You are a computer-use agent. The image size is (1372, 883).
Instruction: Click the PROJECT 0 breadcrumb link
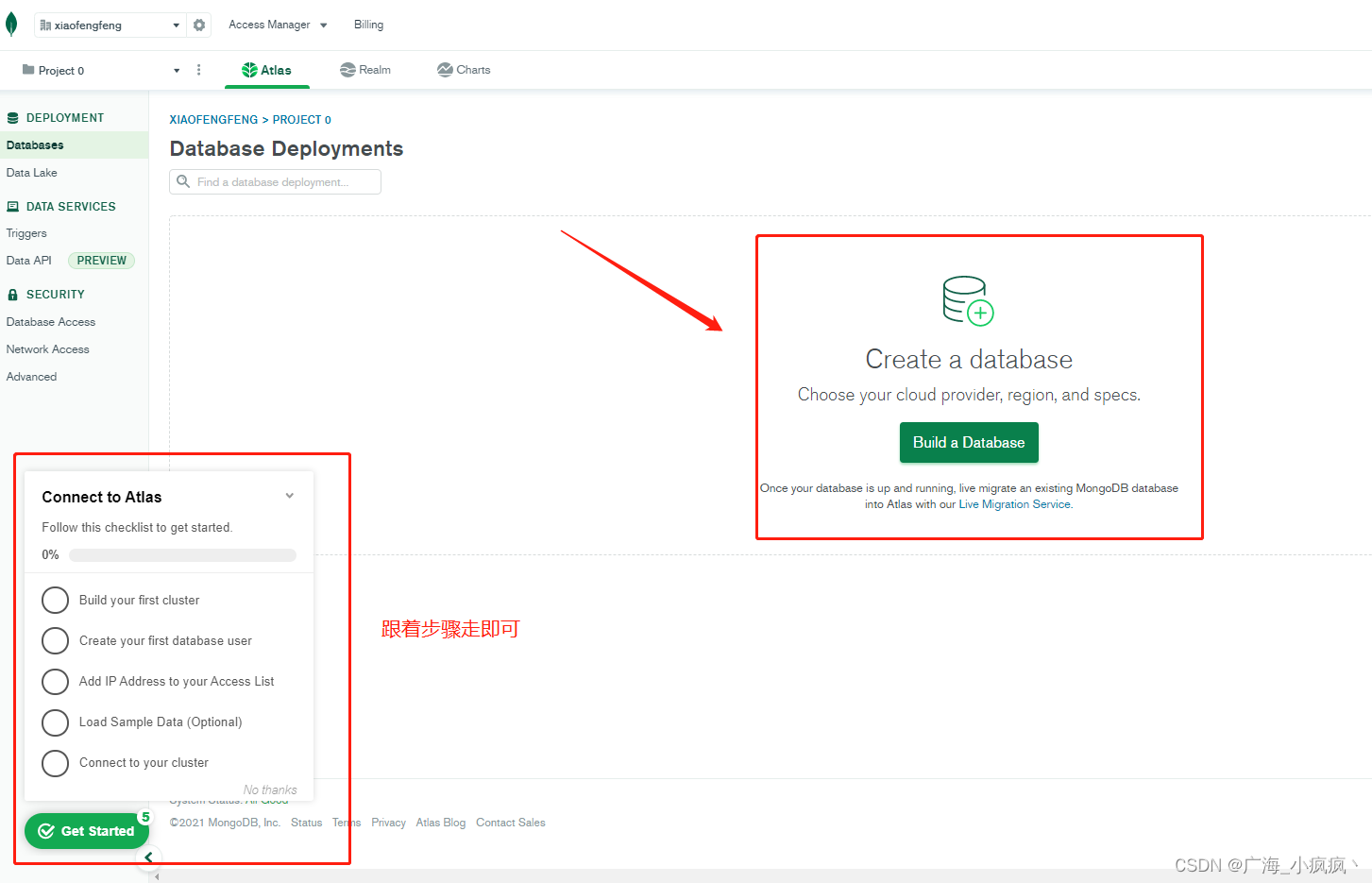tap(302, 120)
